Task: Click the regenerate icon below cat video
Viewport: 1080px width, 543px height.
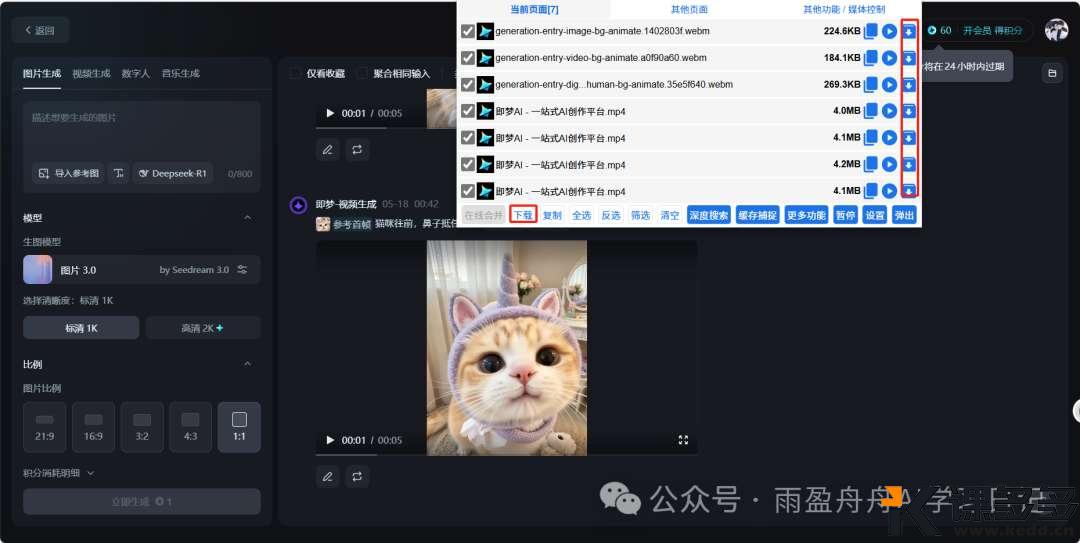Action: [357, 477]
